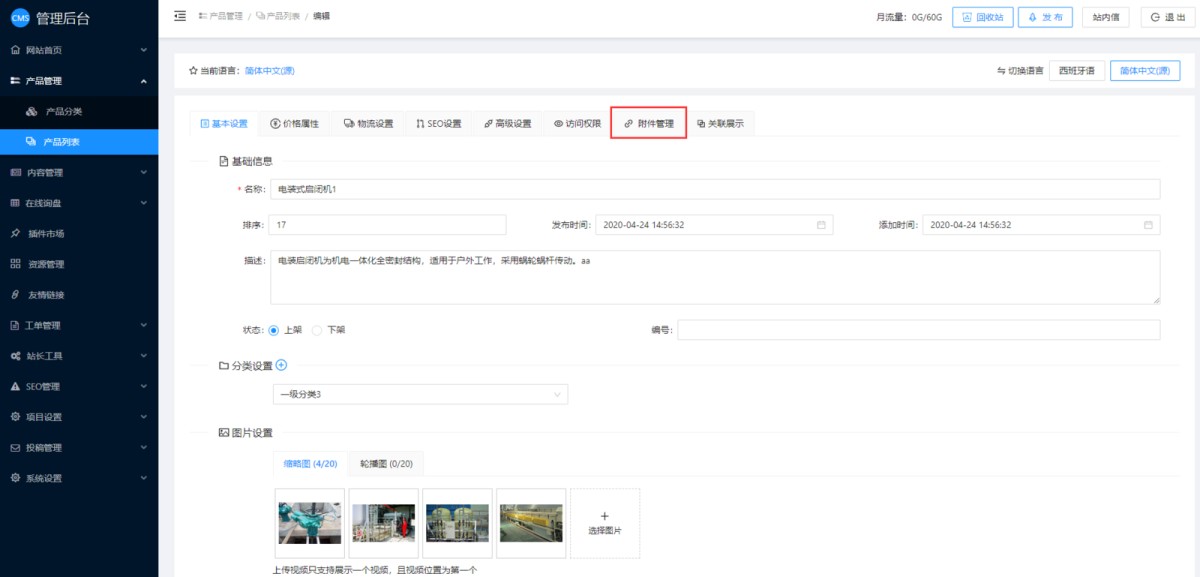Open the 一级分类3 category dropdown

point(420,395)
